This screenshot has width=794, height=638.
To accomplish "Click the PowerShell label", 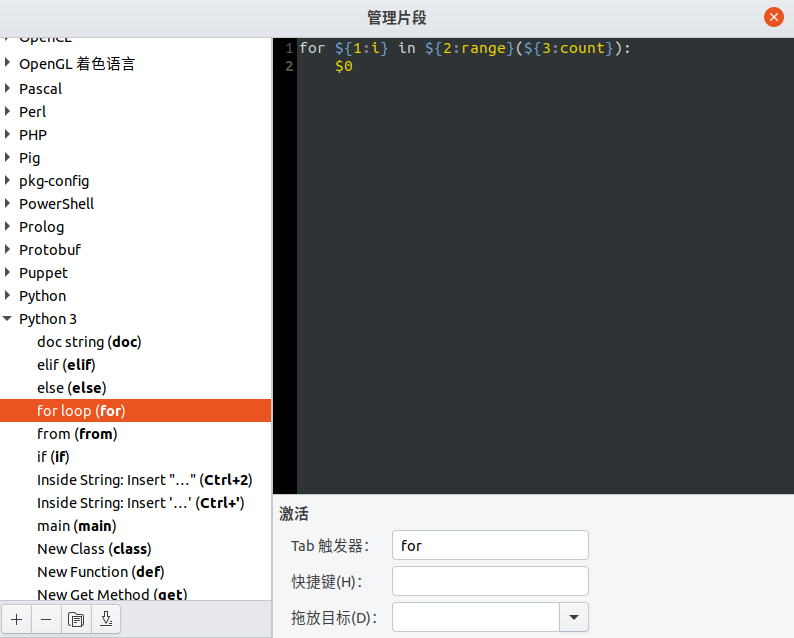I will click(57, 204).
